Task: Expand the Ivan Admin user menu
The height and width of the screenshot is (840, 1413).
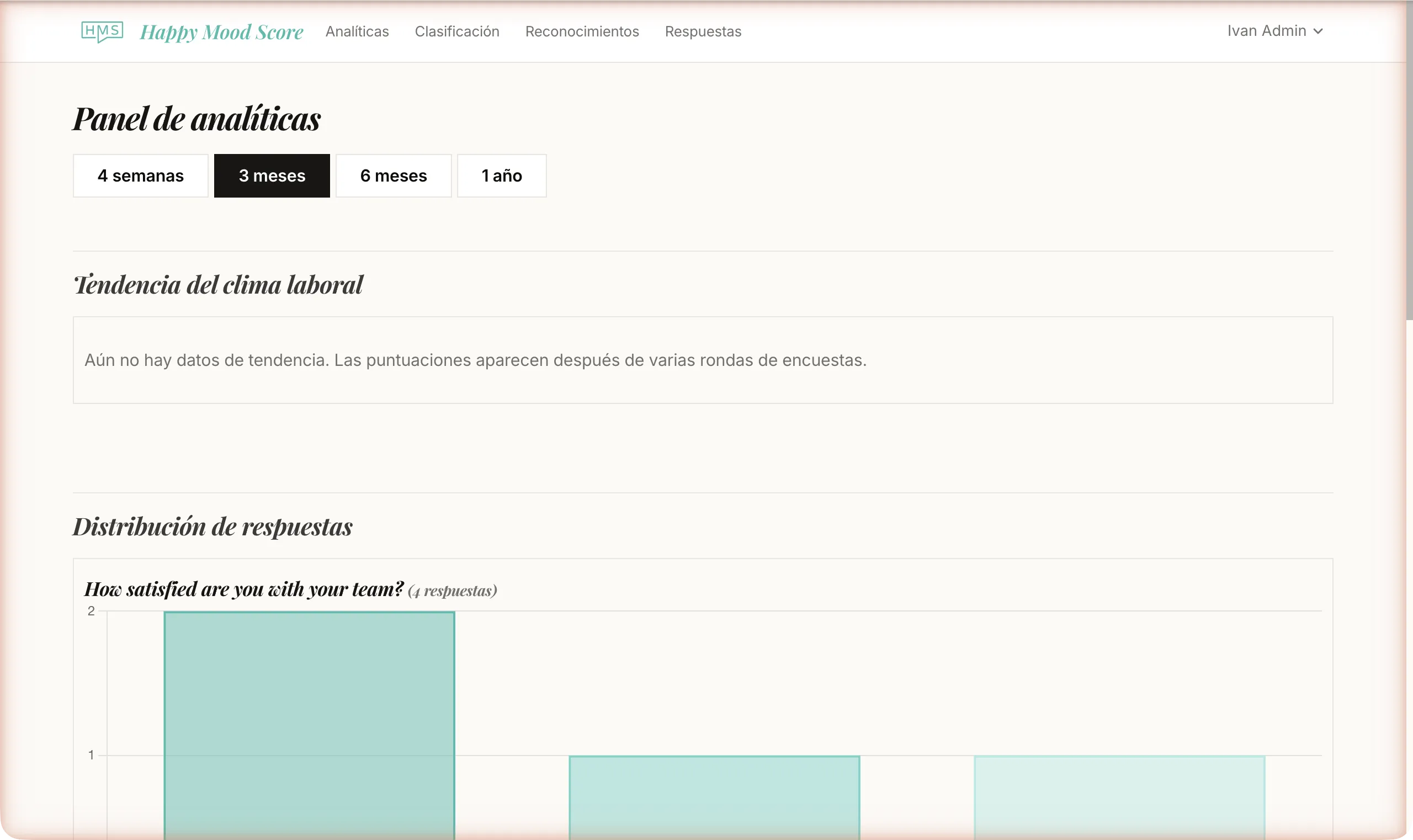Action: pyautogui.click(x=1266, y=31)
